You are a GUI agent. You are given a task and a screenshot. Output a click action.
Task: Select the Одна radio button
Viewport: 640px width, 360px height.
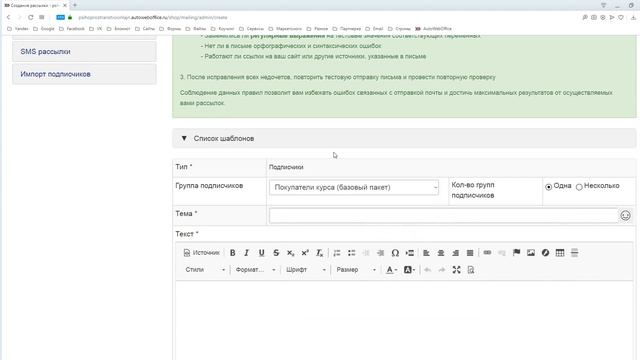pos(549,187)
